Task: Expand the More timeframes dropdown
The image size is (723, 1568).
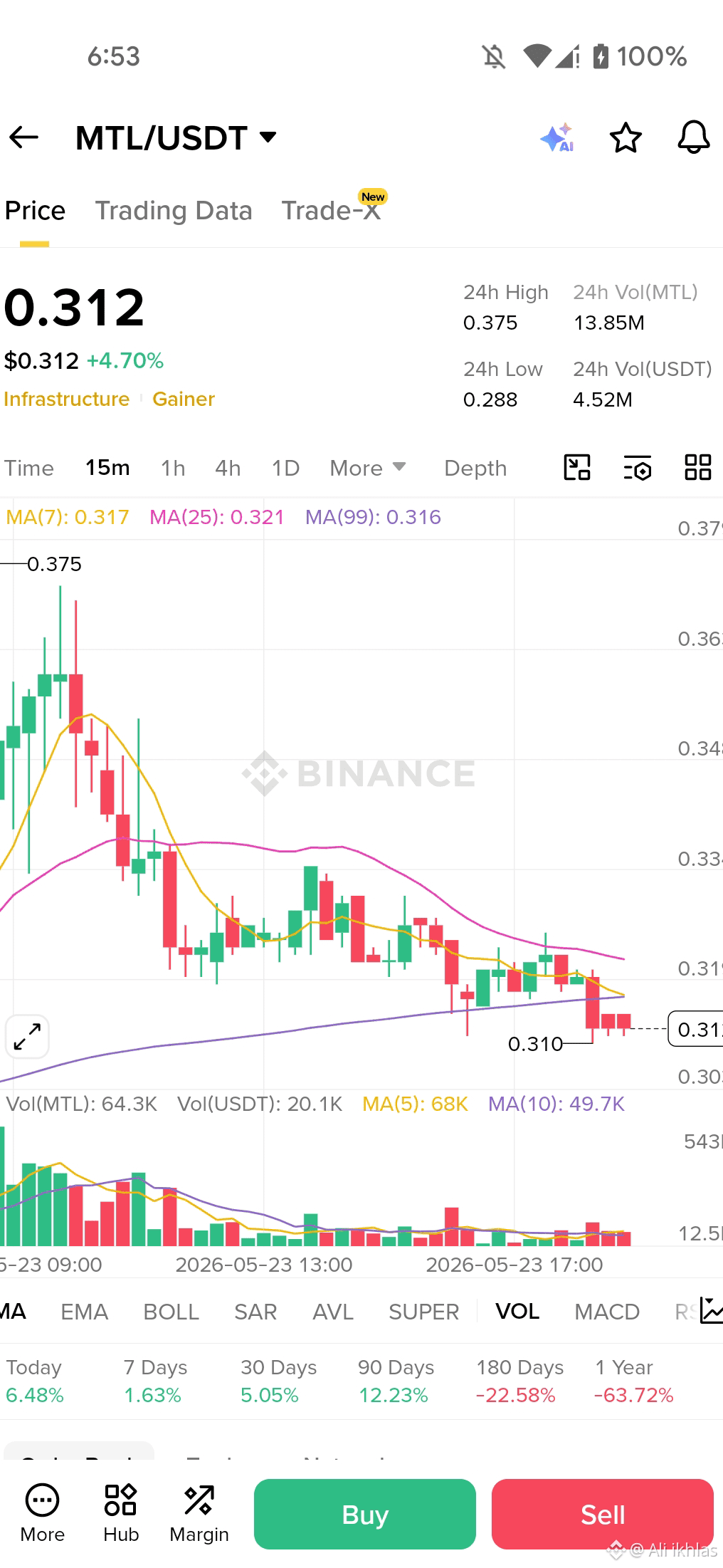Action: coord(367,468)
